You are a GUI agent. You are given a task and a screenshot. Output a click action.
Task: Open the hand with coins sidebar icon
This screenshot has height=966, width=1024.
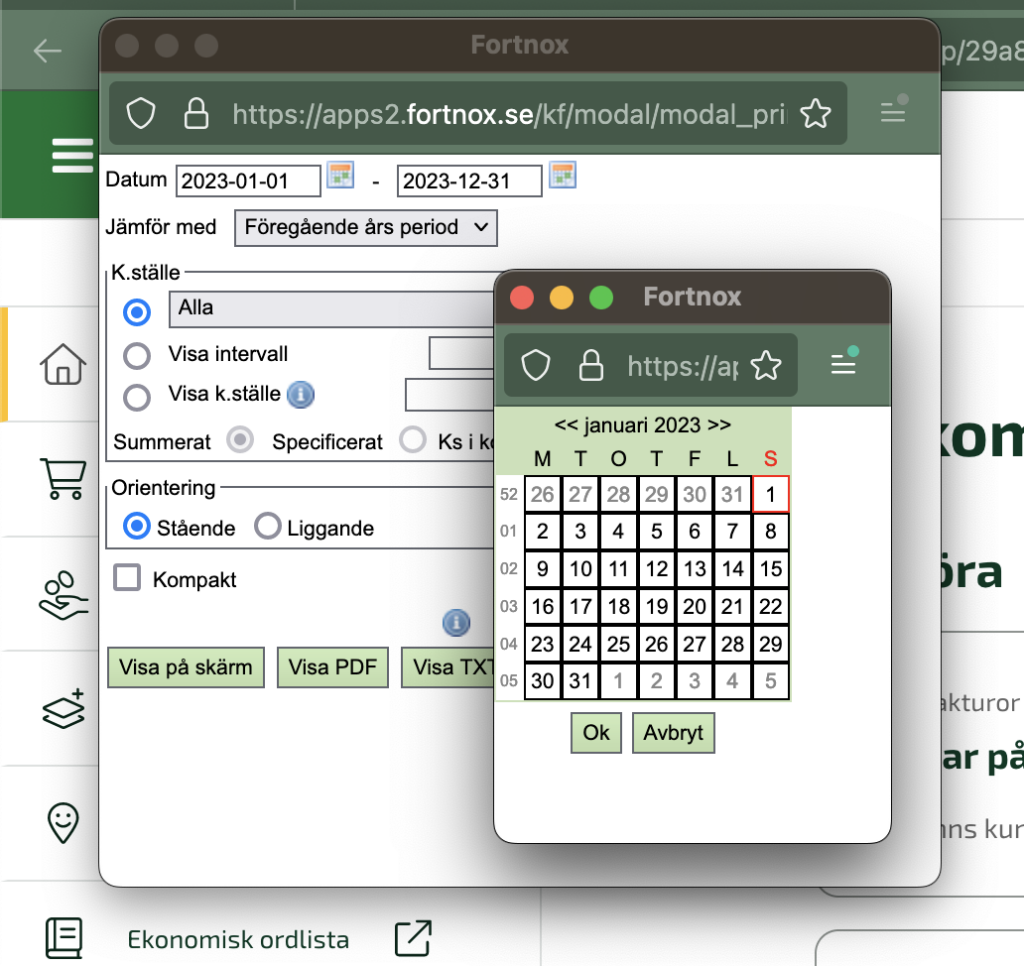[x=63, y=595]
